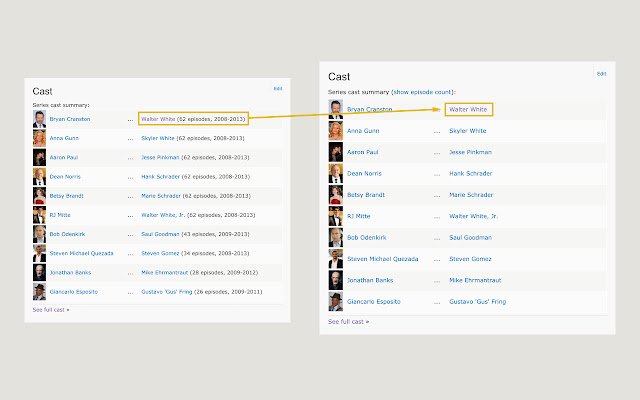The image size is (640, 400).
Task: Click Mike Ehrmantraut (28 episodes) link in left panel
Action: point(164,273)
